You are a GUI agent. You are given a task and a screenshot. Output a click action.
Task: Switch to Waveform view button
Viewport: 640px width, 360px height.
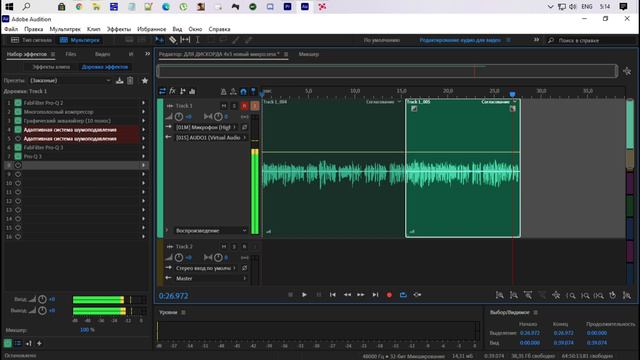[x=31, y=40]
